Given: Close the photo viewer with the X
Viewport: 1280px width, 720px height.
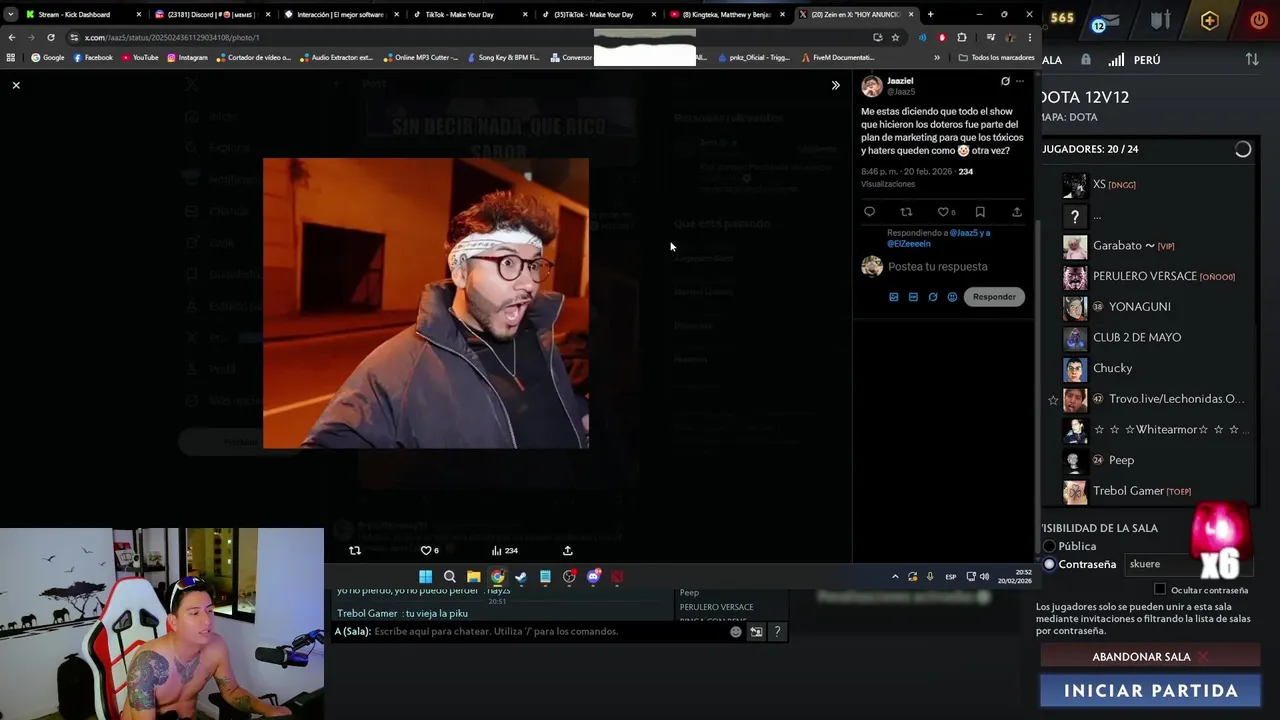Looking at the screenshot, I should (16, 85).
